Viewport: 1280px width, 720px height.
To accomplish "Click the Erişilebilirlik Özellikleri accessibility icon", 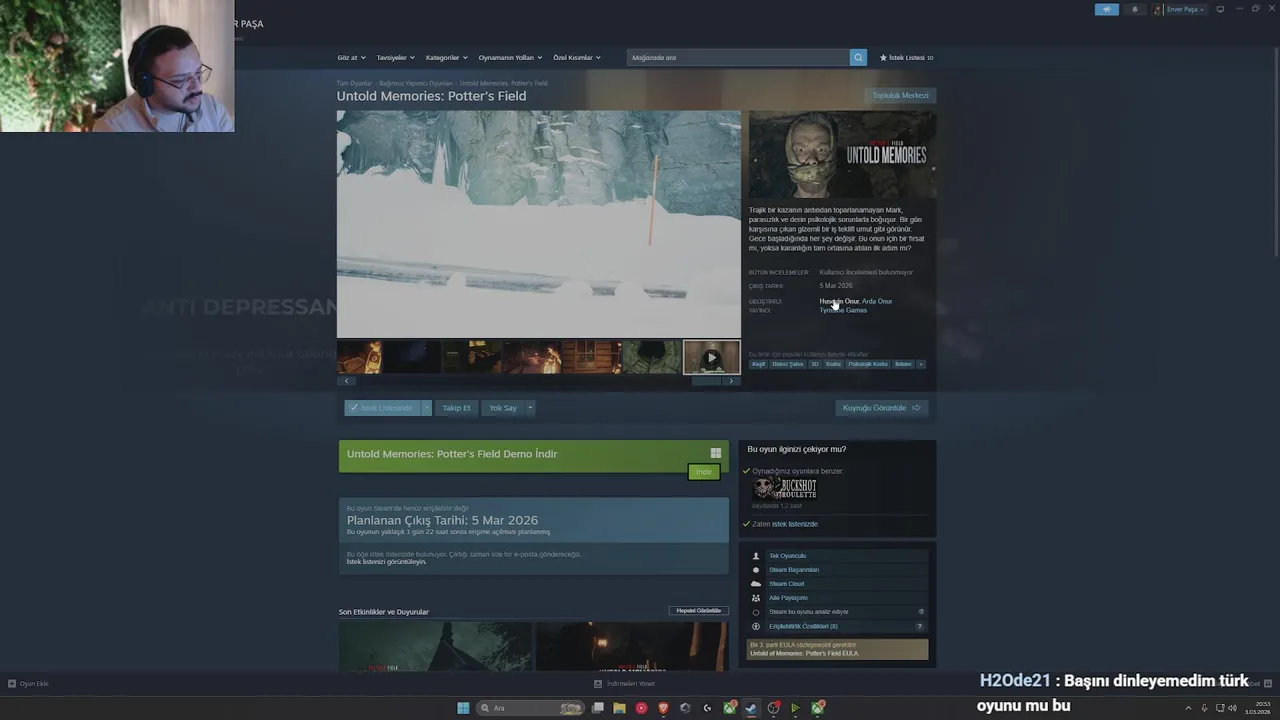I will [756, 626].
